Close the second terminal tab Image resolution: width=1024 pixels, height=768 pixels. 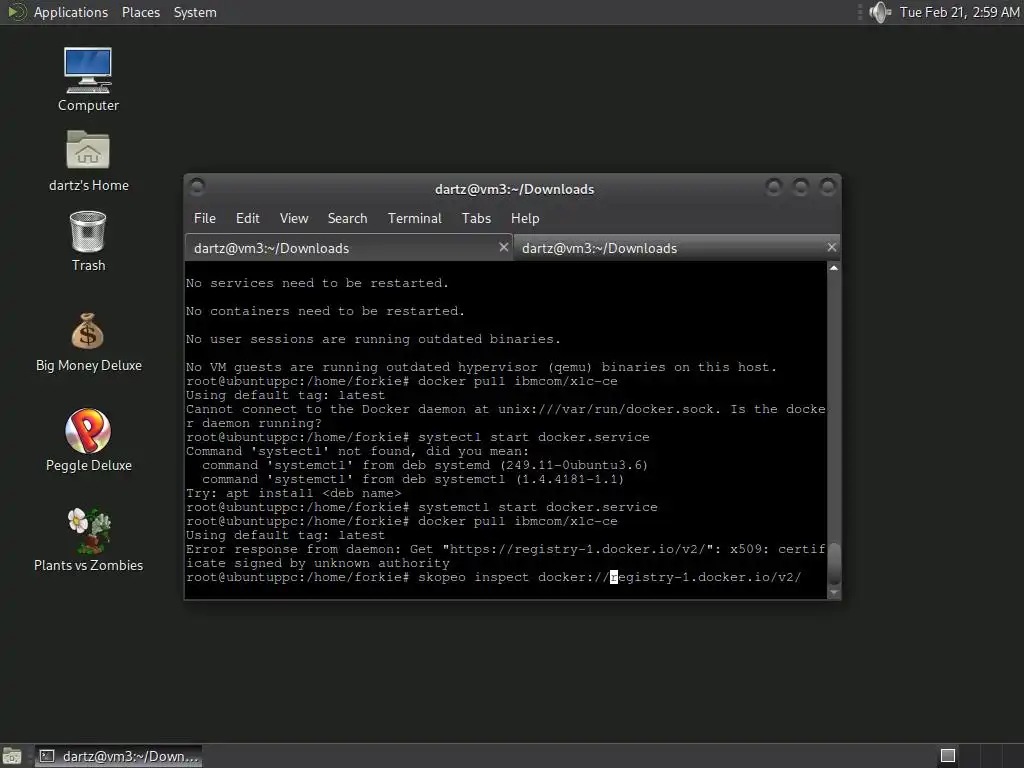point(831,247)
